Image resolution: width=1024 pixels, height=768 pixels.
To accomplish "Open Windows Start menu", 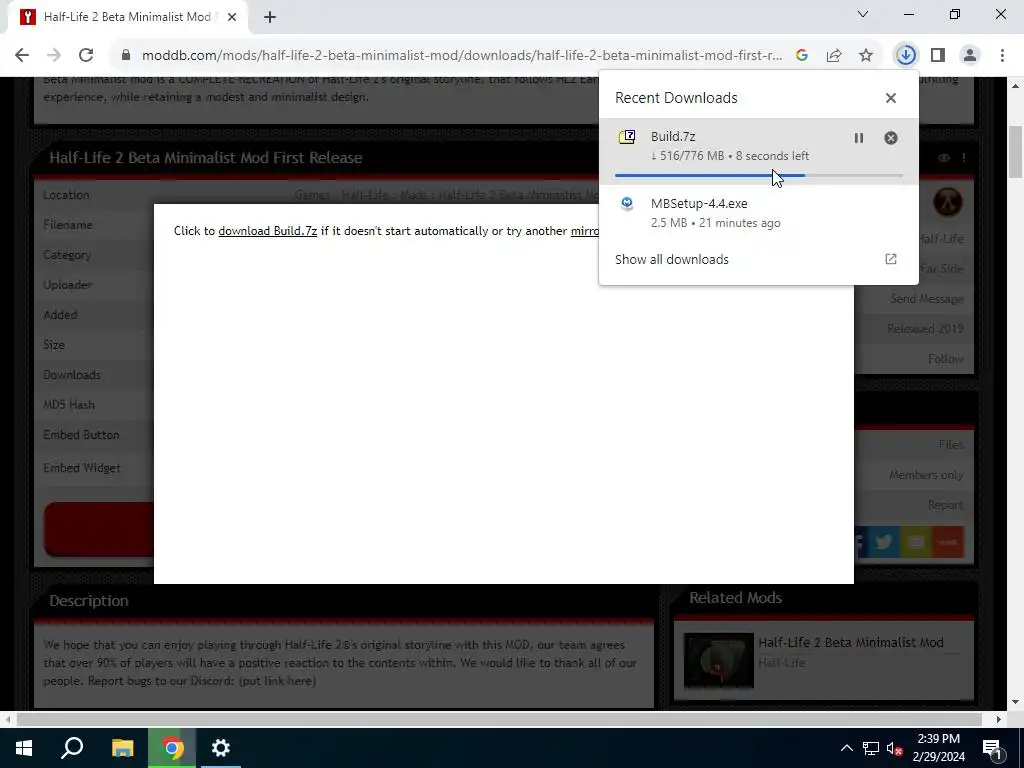I will 24,748.
